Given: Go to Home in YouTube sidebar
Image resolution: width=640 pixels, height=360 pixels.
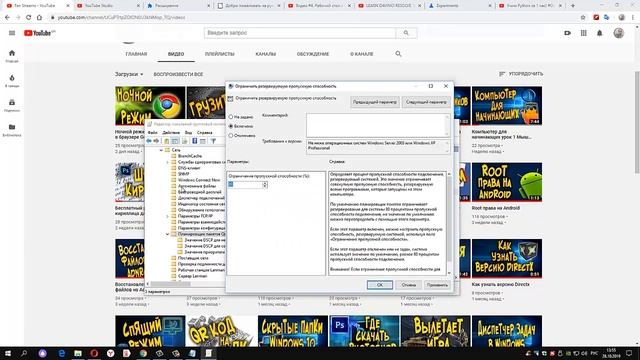Looking at the screenshot, I should click(x=12, y=56).
